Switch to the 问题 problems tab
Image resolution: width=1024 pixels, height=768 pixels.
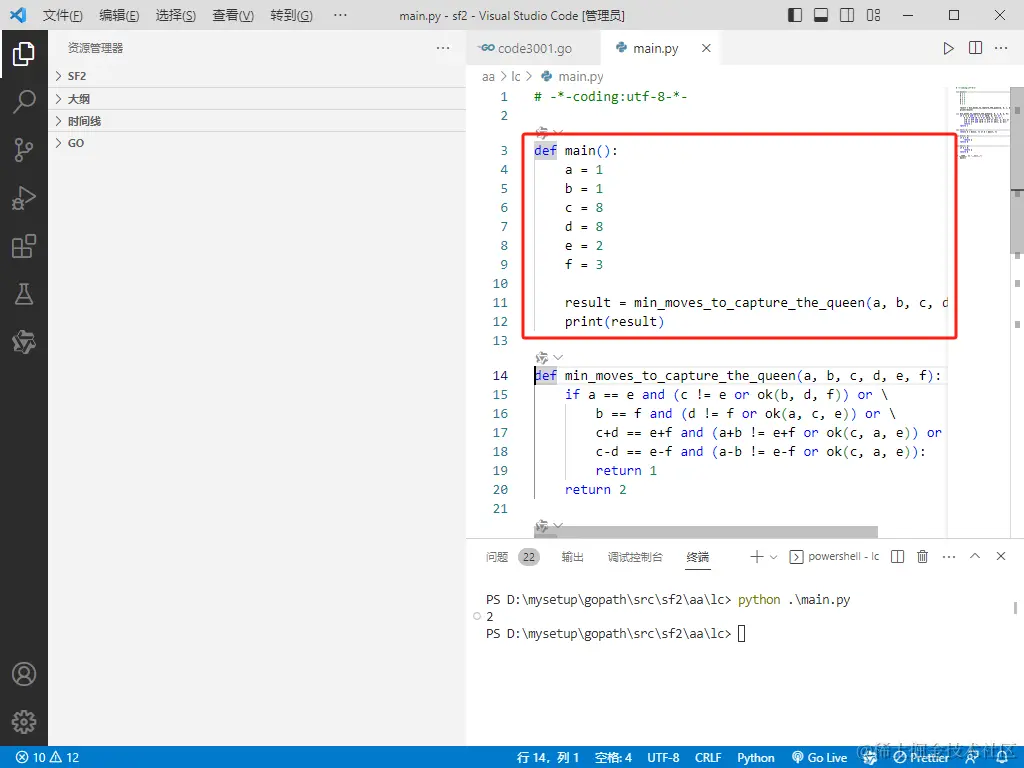pos(497,557)
